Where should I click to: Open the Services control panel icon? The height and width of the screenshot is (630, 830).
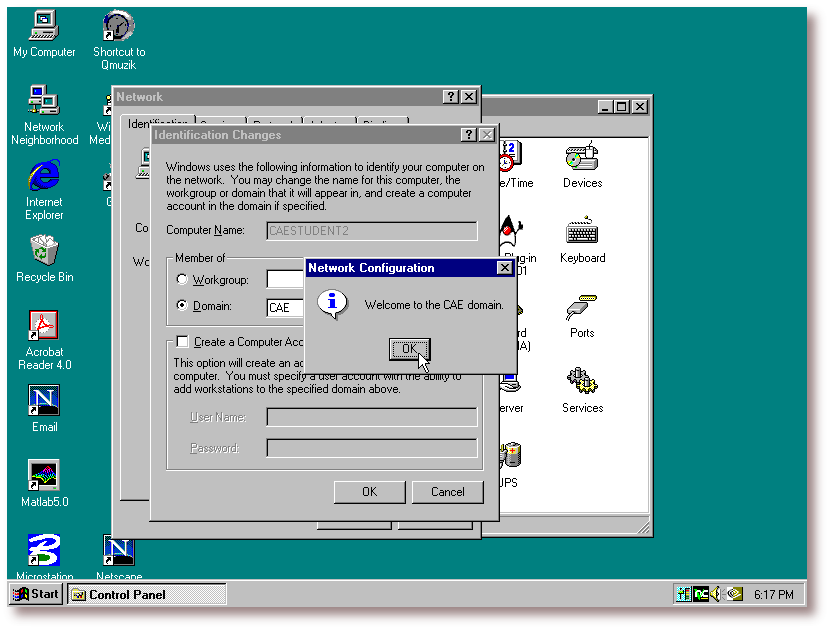point(582,385)
